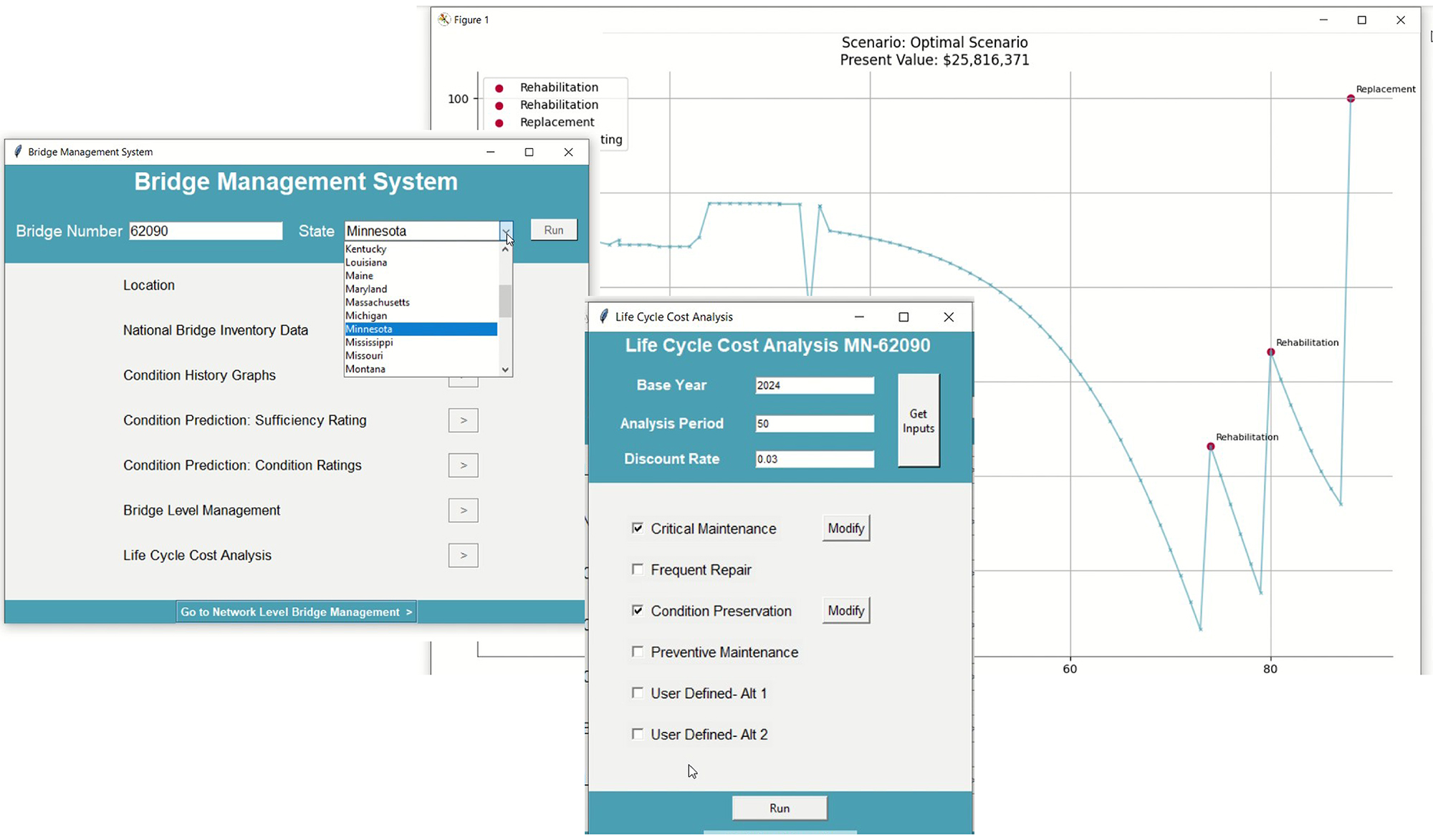Click Run in the Bridge Management System window
Image resolution: width=1433 pixels, height=840 pixels.
point(554,230)
